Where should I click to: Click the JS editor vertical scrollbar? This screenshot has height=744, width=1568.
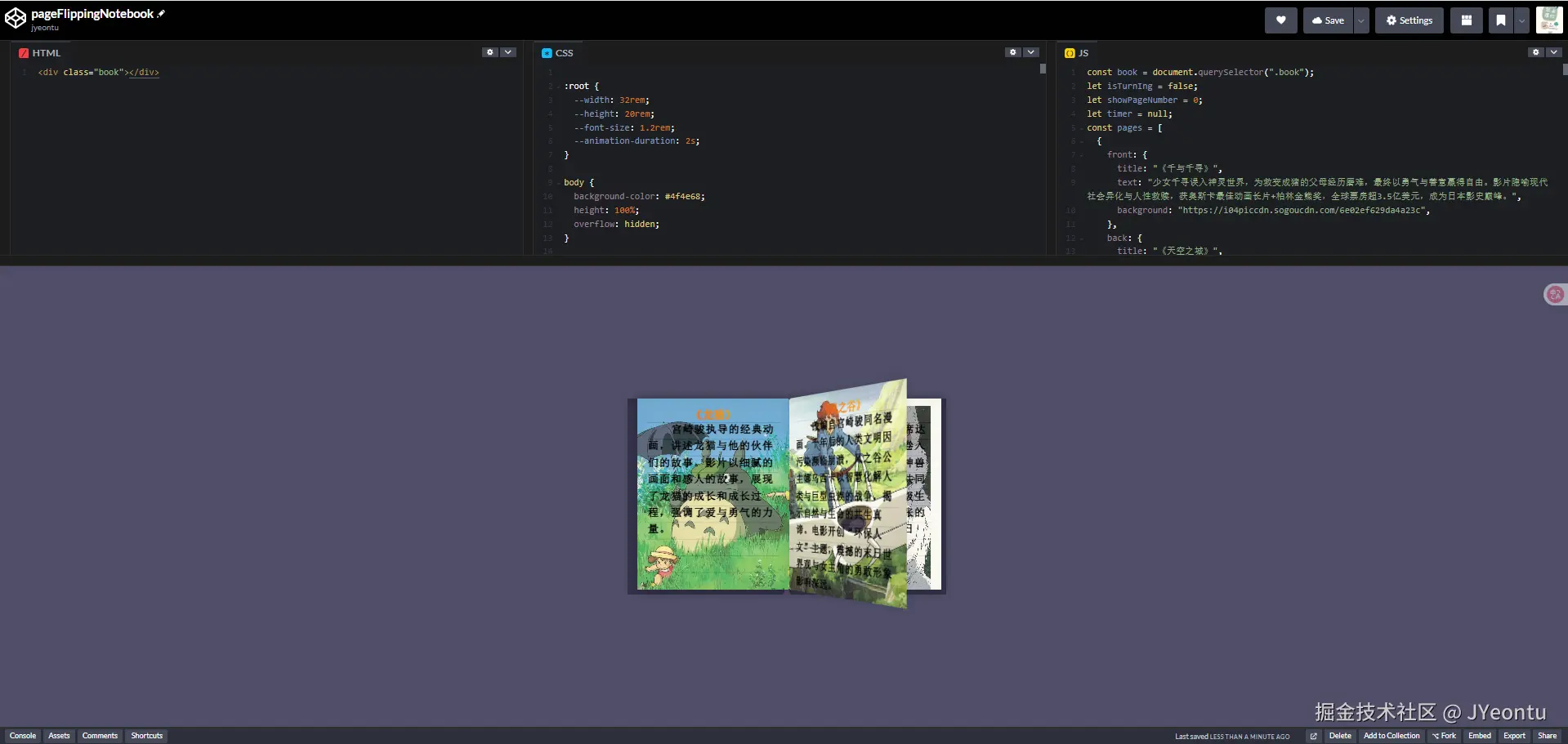pos(1565,69)
